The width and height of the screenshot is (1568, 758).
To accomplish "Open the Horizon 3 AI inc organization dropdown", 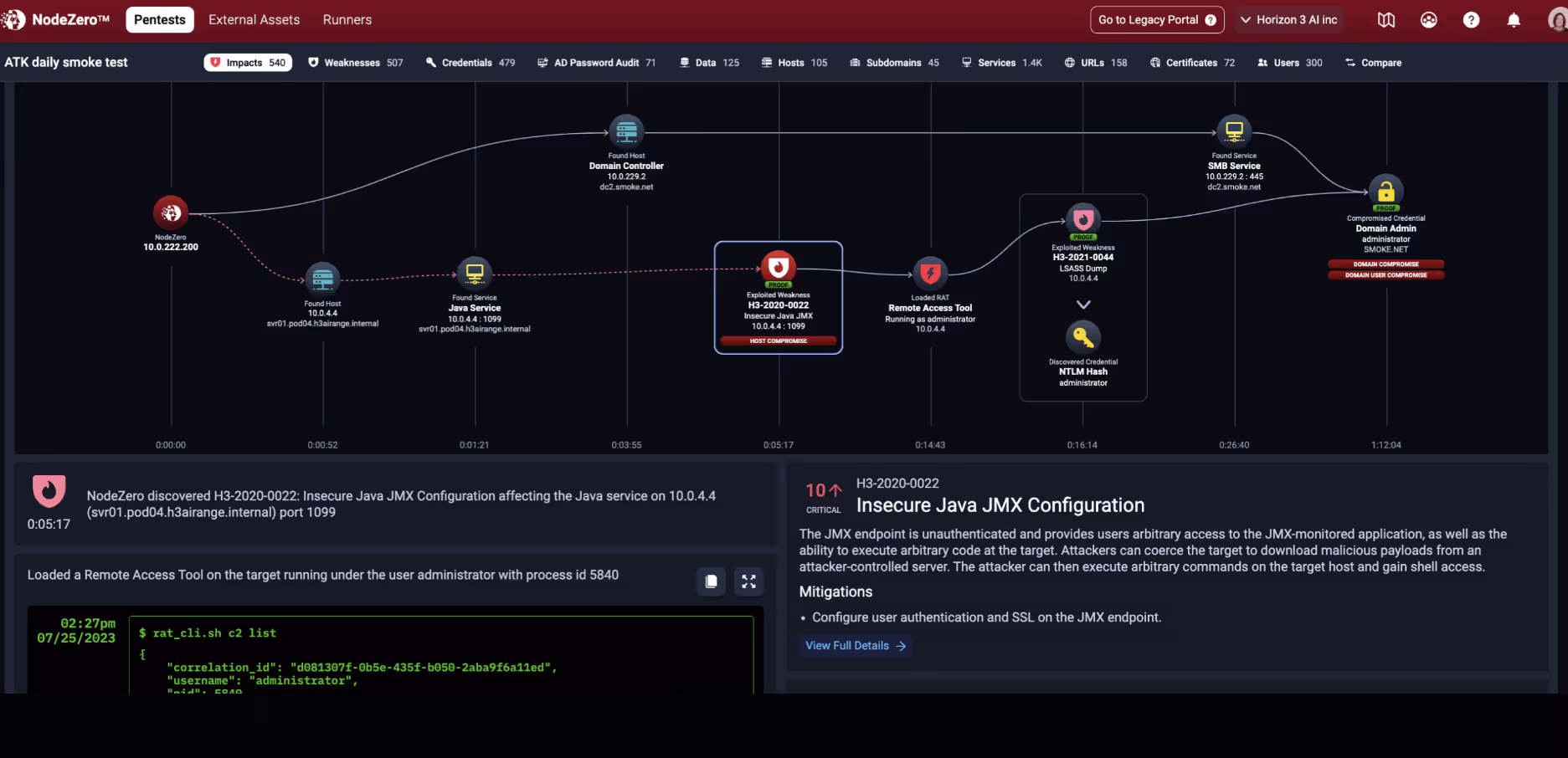I will [x=1288, y=19].
